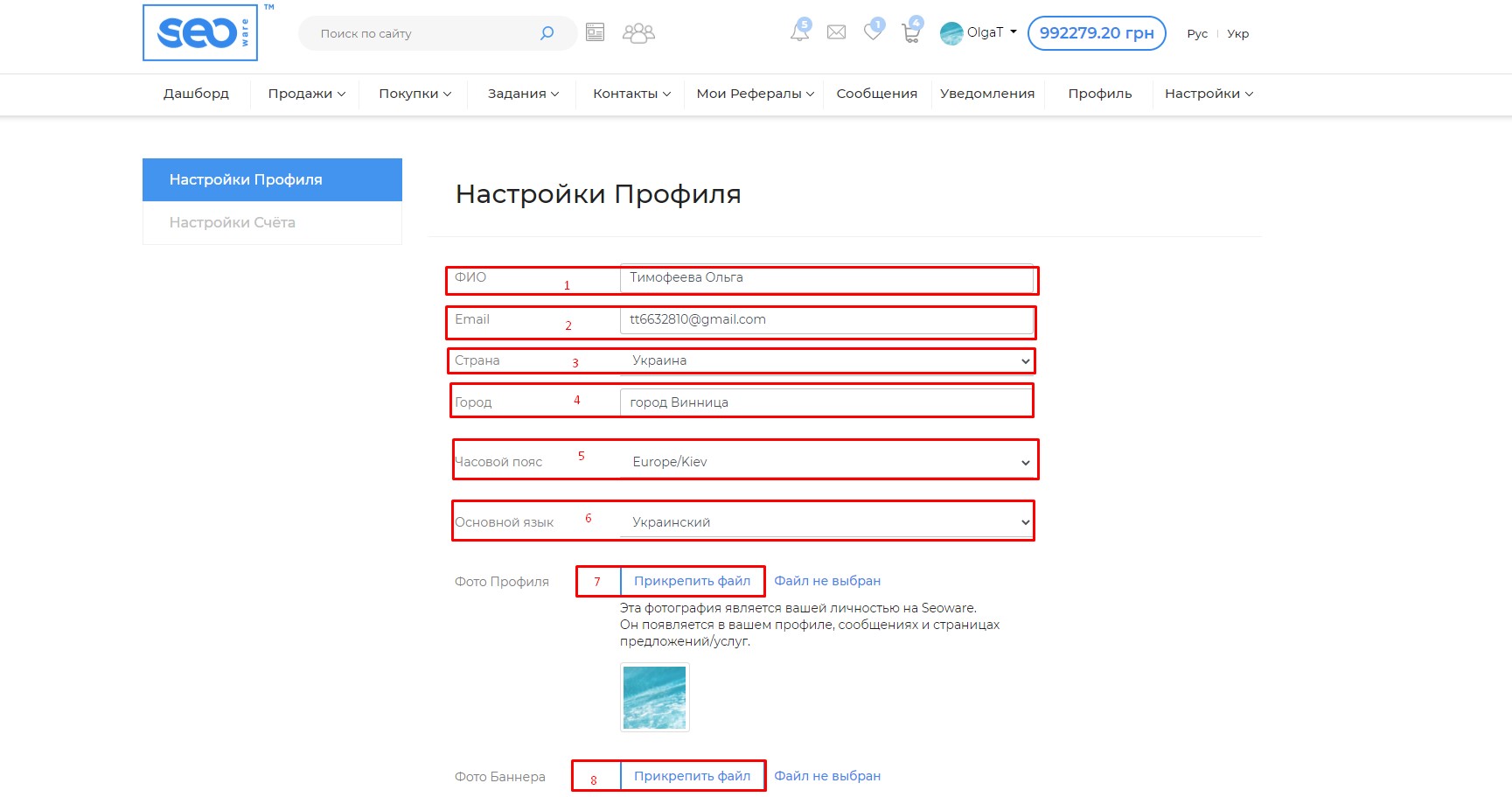Viewport: 1512px width, 797px height.
Task: Click the 992279.20 грн balance button
Action: tap(1096, 33)
